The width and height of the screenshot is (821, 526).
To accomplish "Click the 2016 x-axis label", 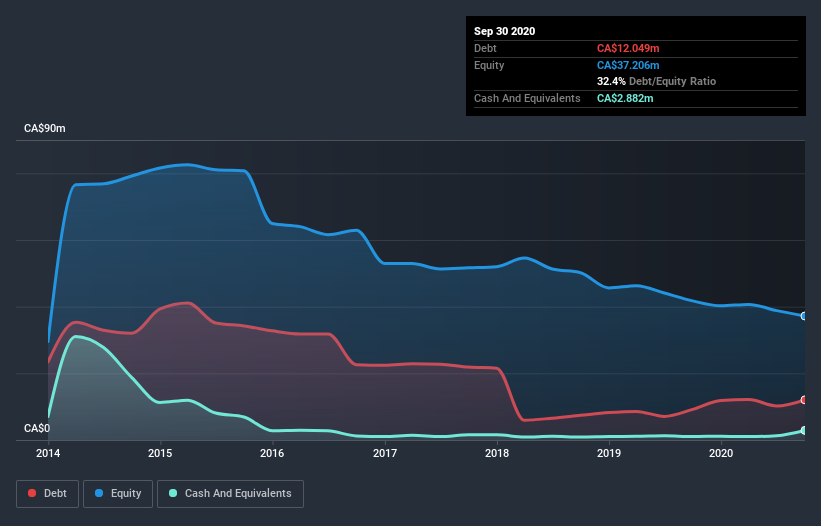I will tap(272, 453).
